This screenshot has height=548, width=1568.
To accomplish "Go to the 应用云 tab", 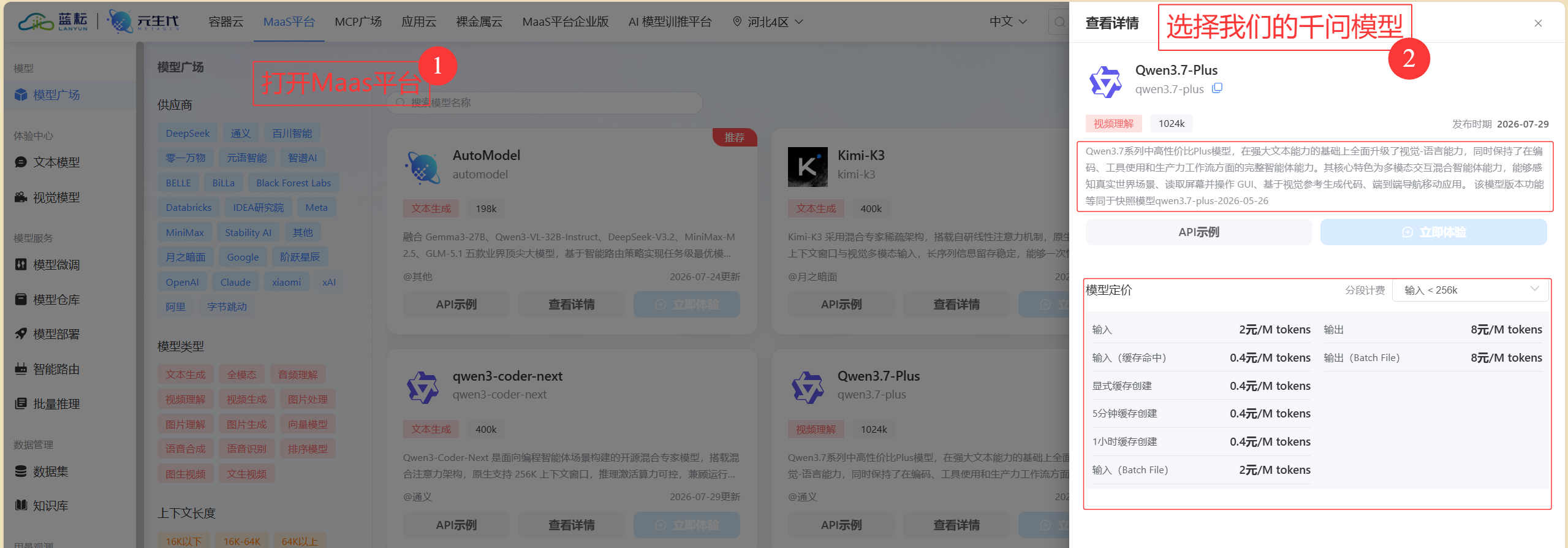I will 419,22.
